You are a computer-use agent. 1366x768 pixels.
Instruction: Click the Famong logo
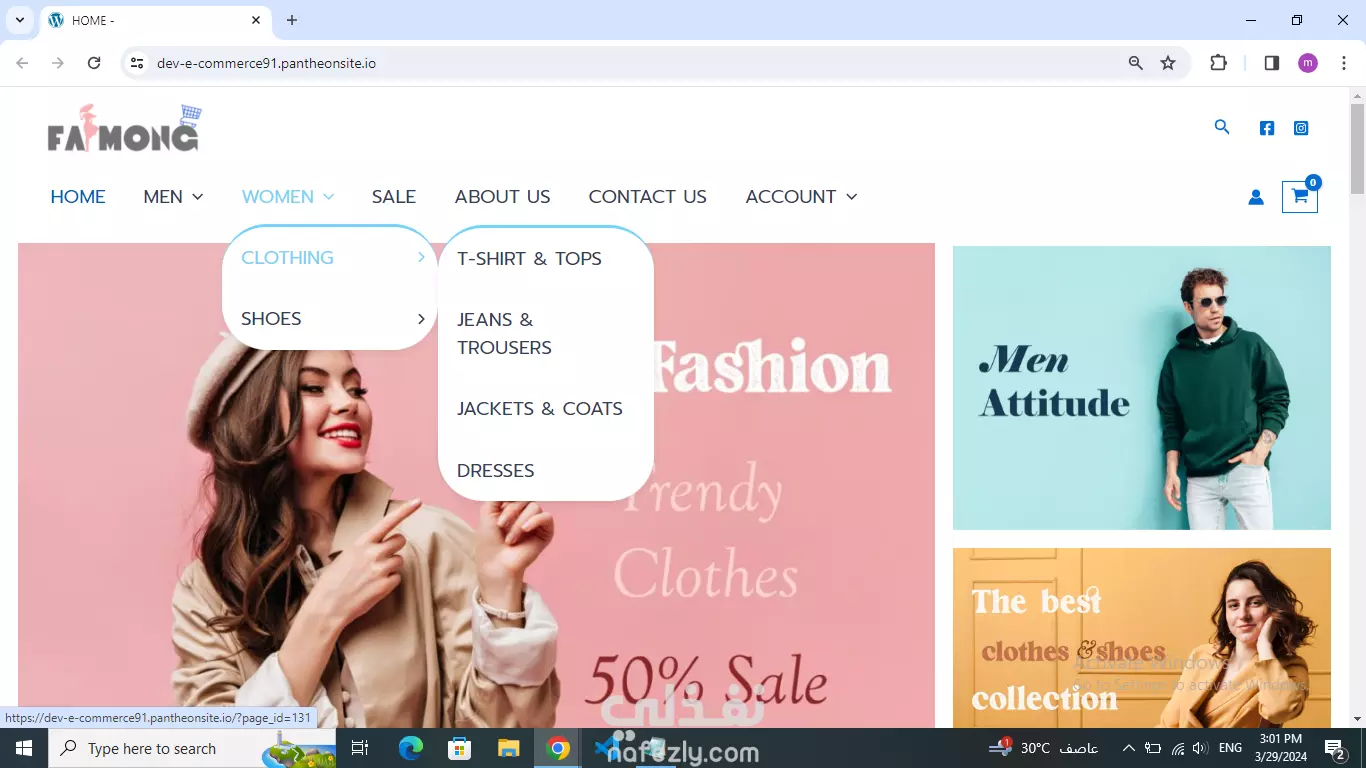[124, 128]
